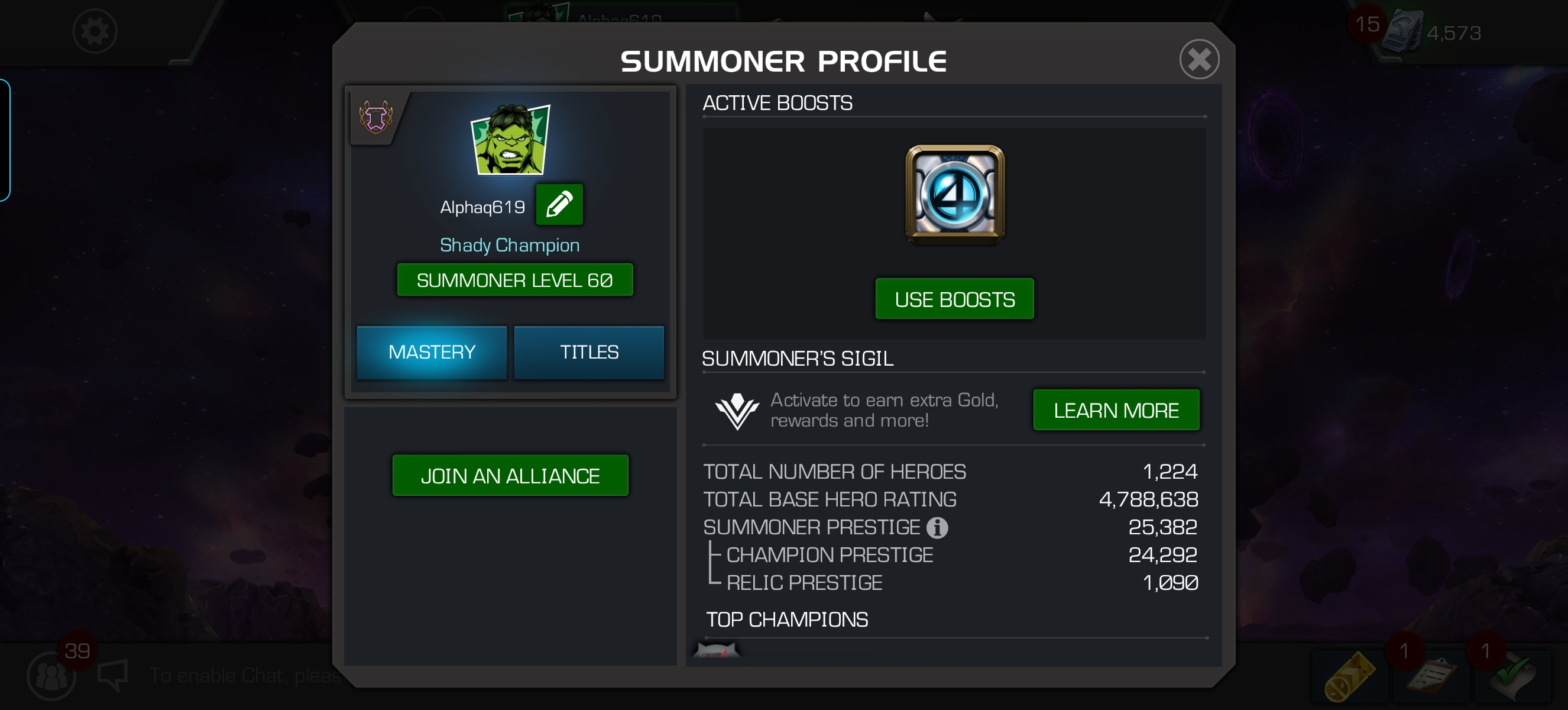Click the Summoner Level 60 button
Image resolution: width=1568 pixels, height=710 pixels.
tap(515, 280)
